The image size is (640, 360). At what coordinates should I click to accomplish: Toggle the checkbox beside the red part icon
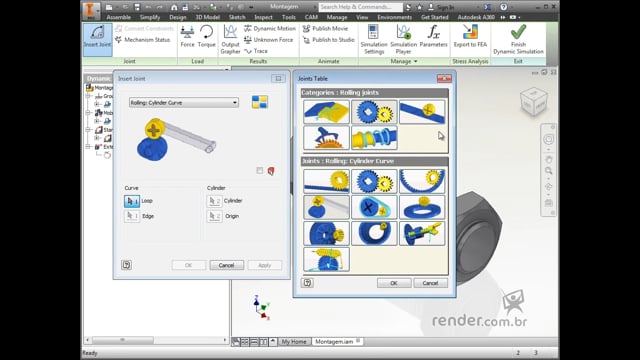[x=260, y=171]
